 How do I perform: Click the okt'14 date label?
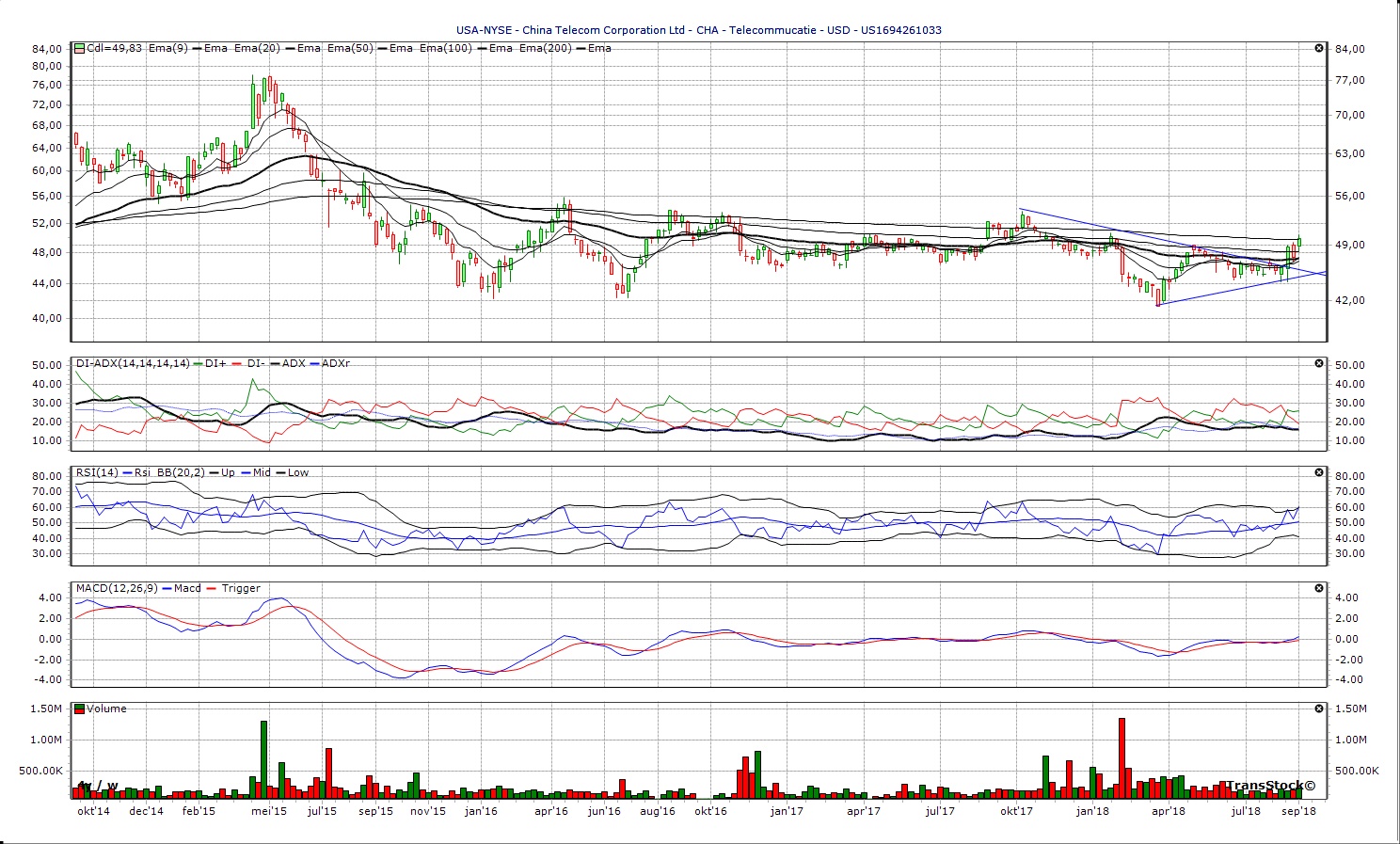93,811
